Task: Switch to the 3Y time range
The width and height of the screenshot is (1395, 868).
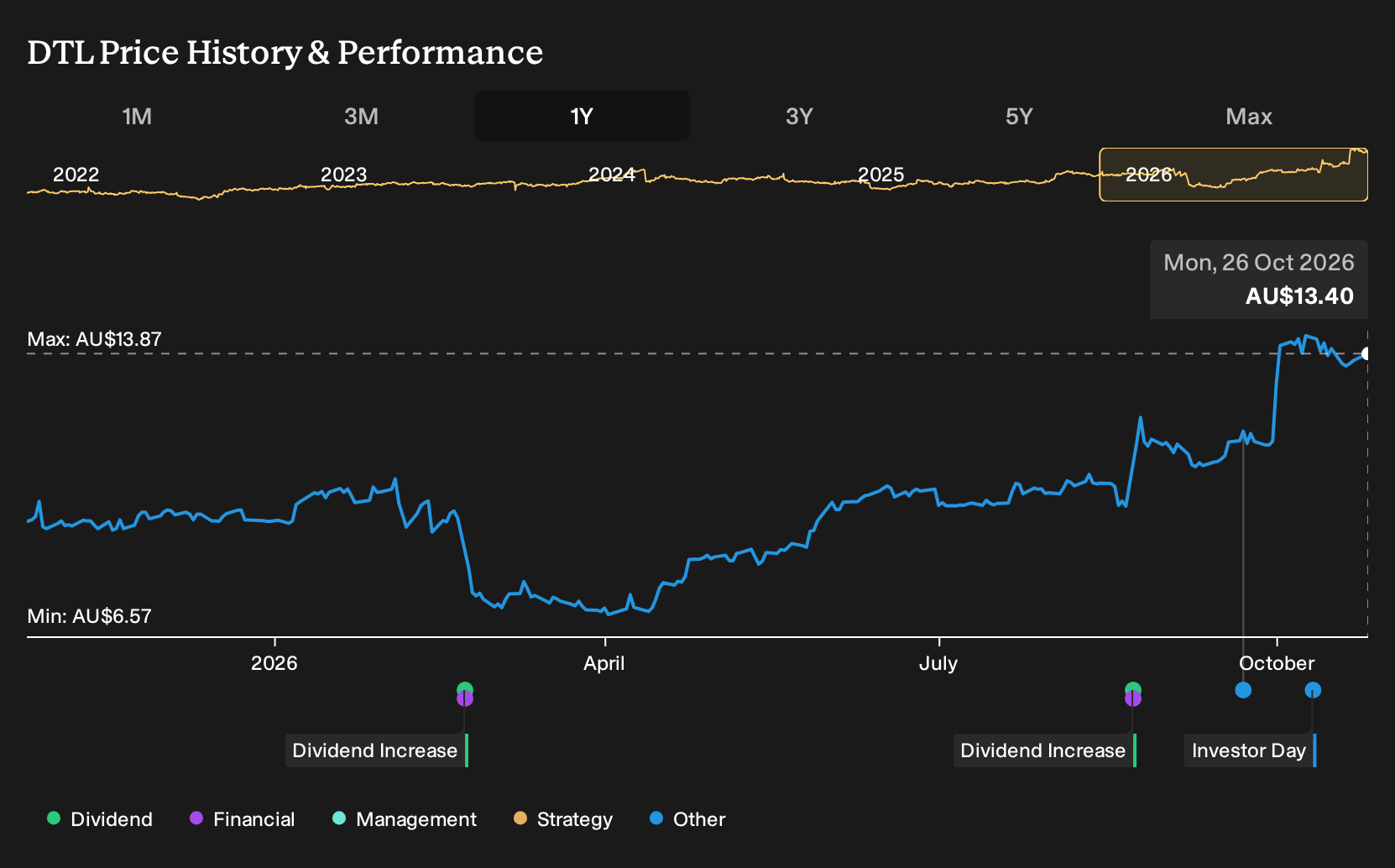Action: (x=799, y=116)
